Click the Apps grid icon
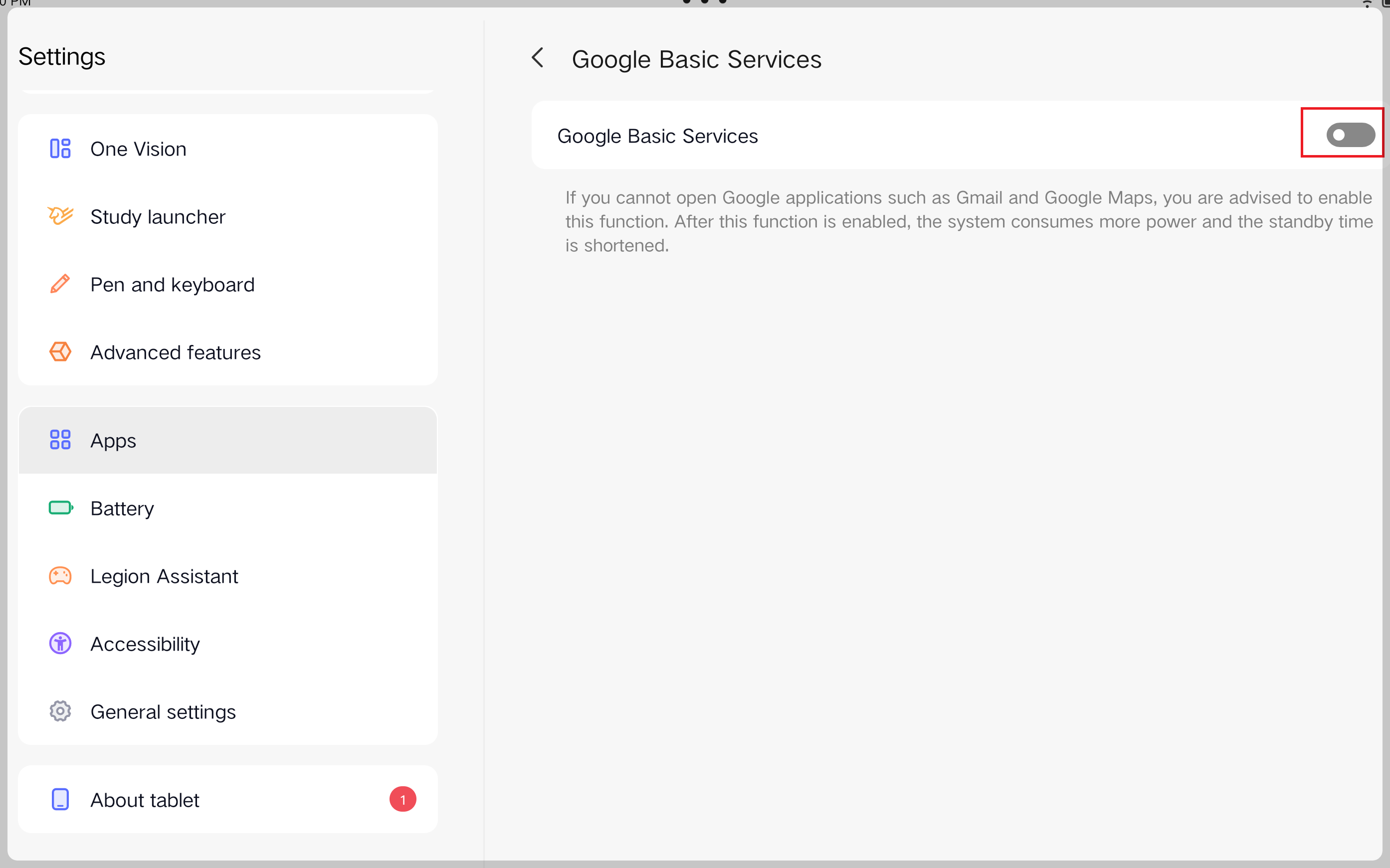1390x868 pixels. coord(60,440)
